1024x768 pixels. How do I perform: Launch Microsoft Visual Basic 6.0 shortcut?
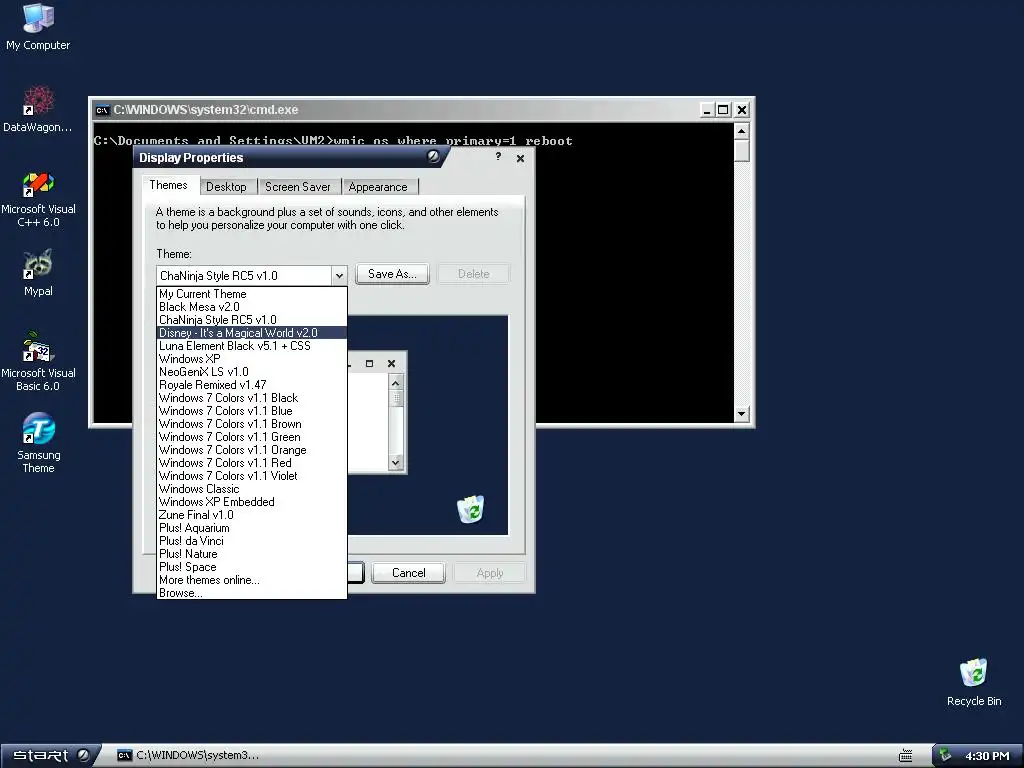[x=38, y=362]
